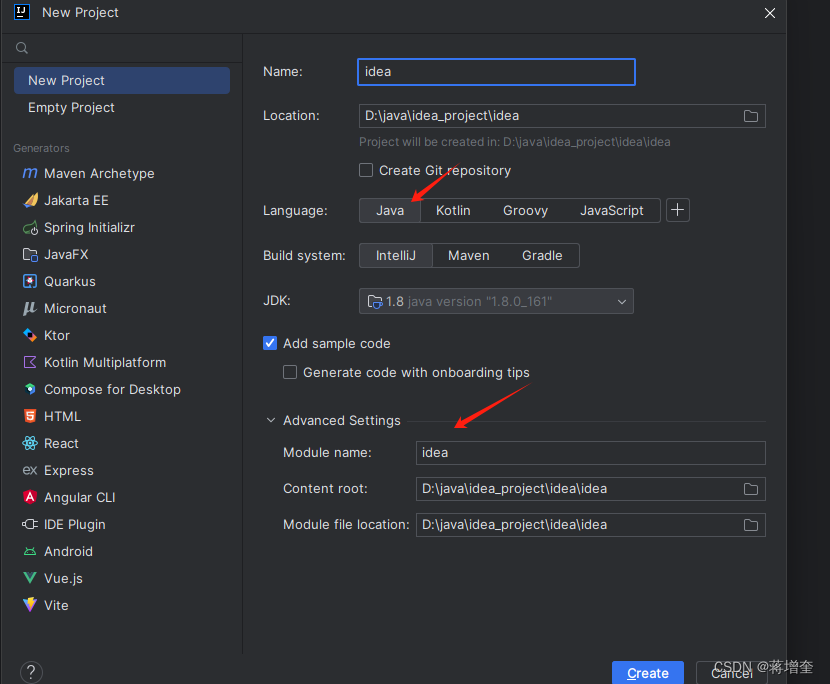
Task: Focus the project Name field
Action: point(497,72)
